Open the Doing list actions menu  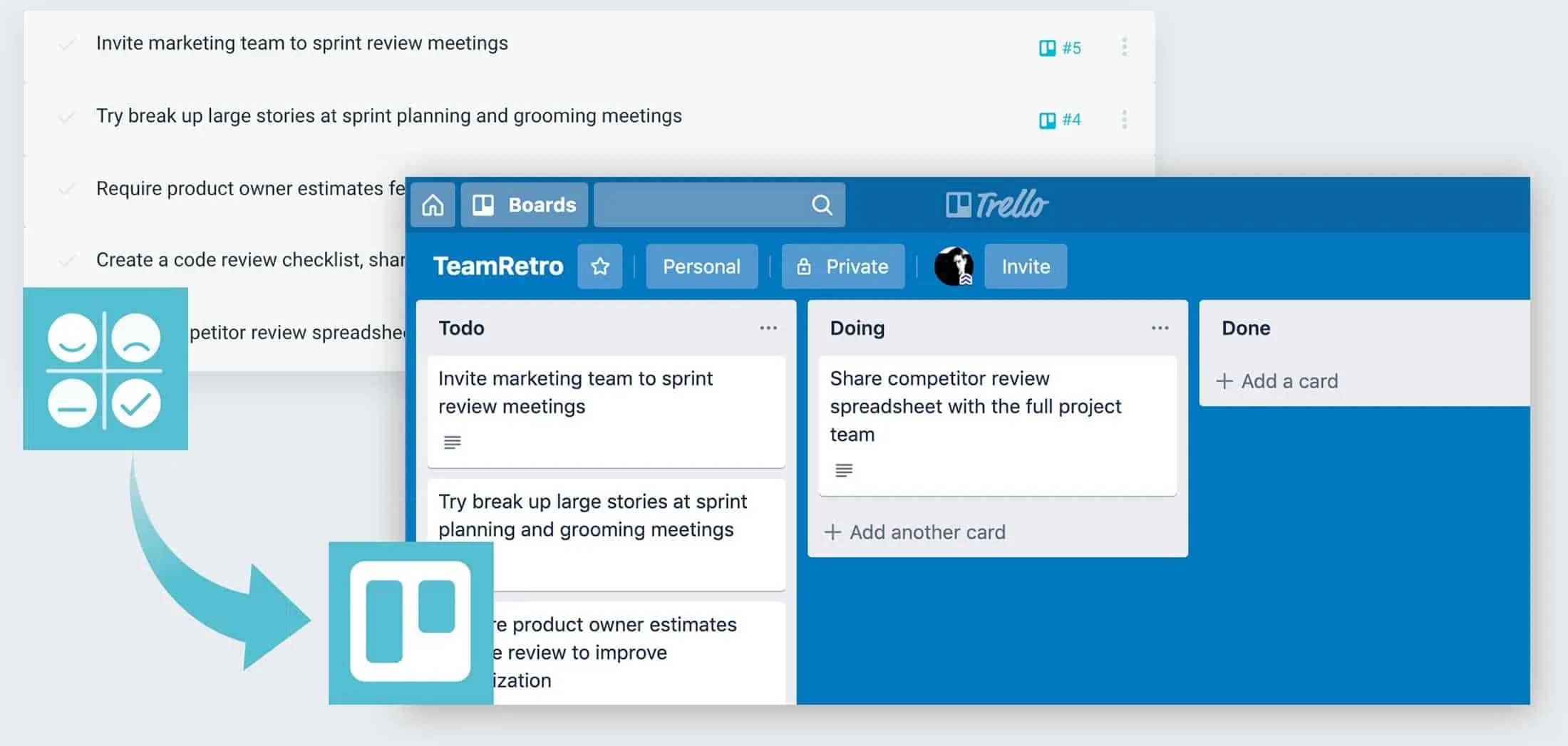point(1160,328)
